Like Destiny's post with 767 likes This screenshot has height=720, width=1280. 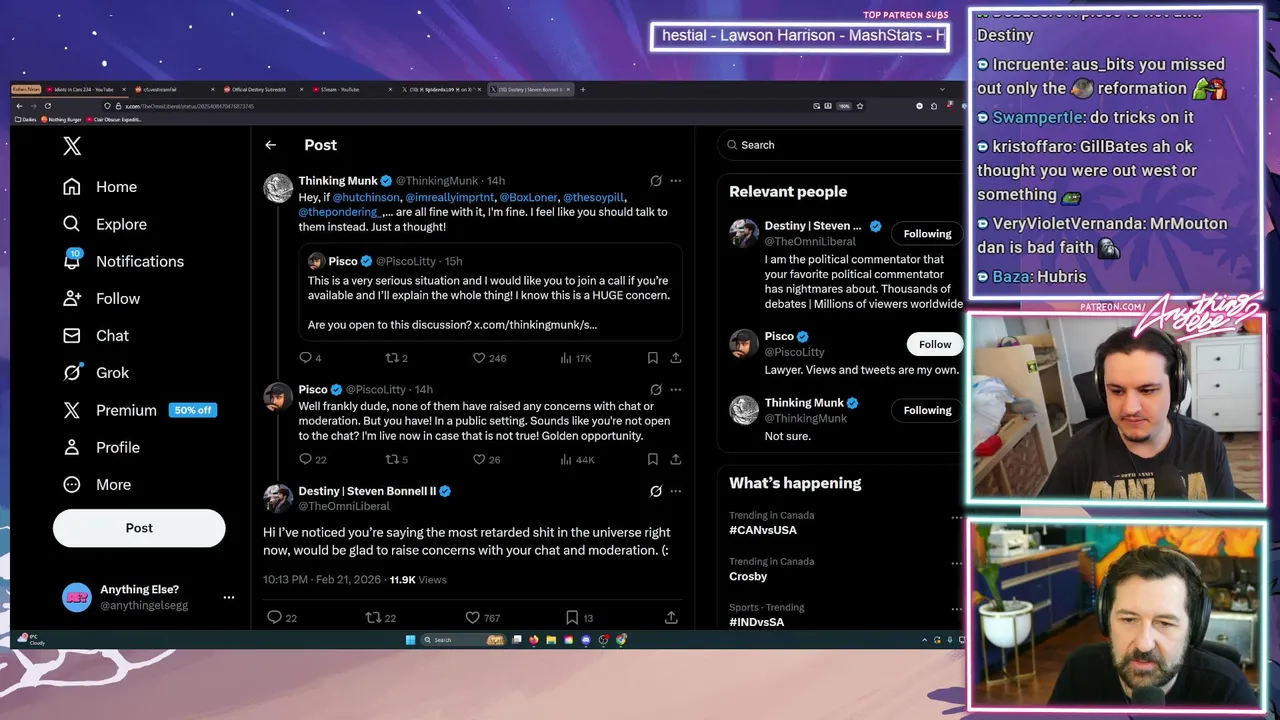[x=482, y=617]
